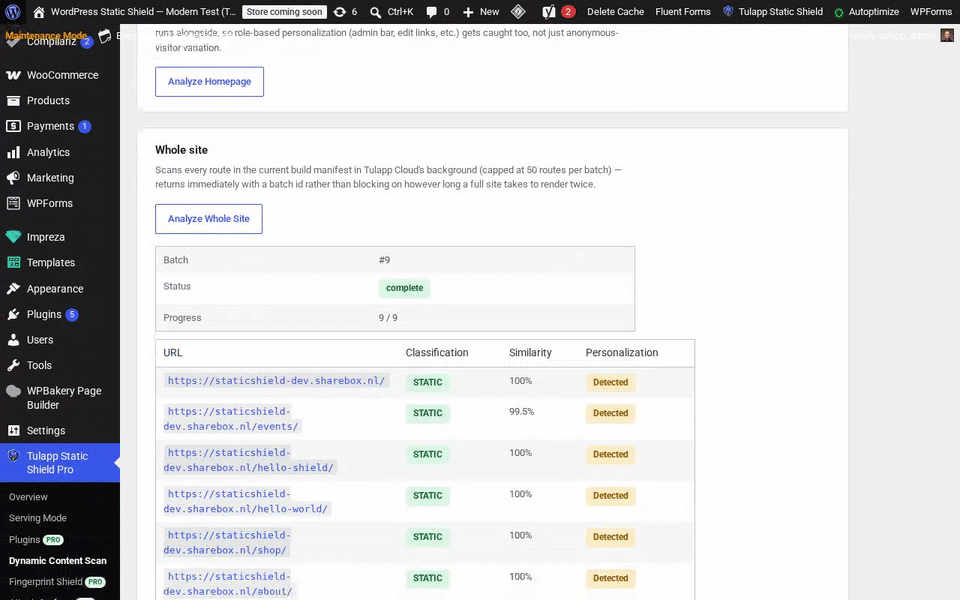960x600 pixels.
Task: Click the Appearance brush icon
Action: [x=13, y=288]
